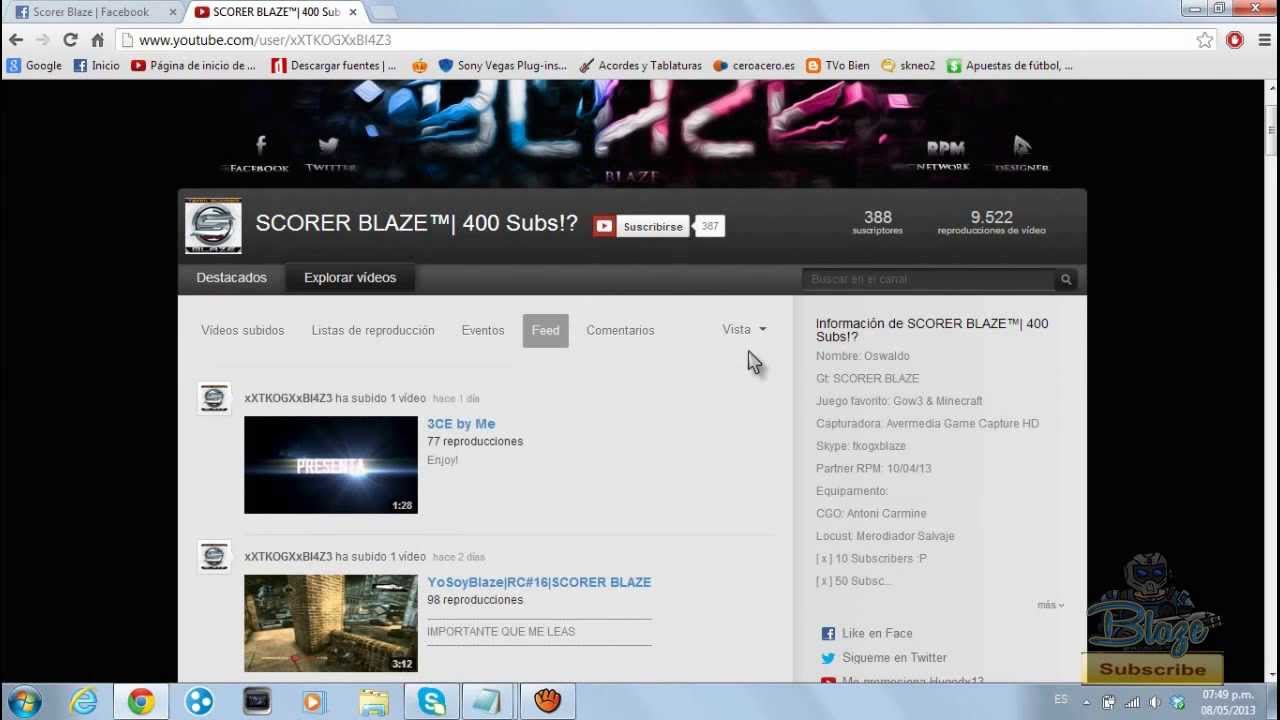Click the Suscribirse button

tap(640, 226)
